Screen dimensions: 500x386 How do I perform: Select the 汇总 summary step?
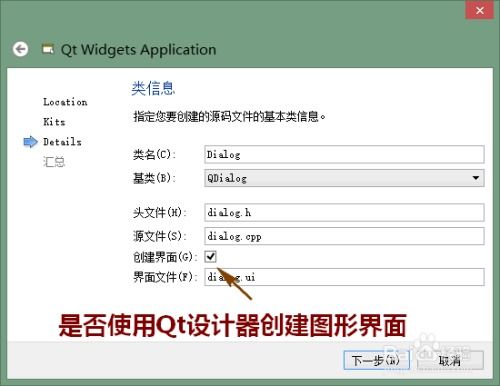(x=54, y=162)
